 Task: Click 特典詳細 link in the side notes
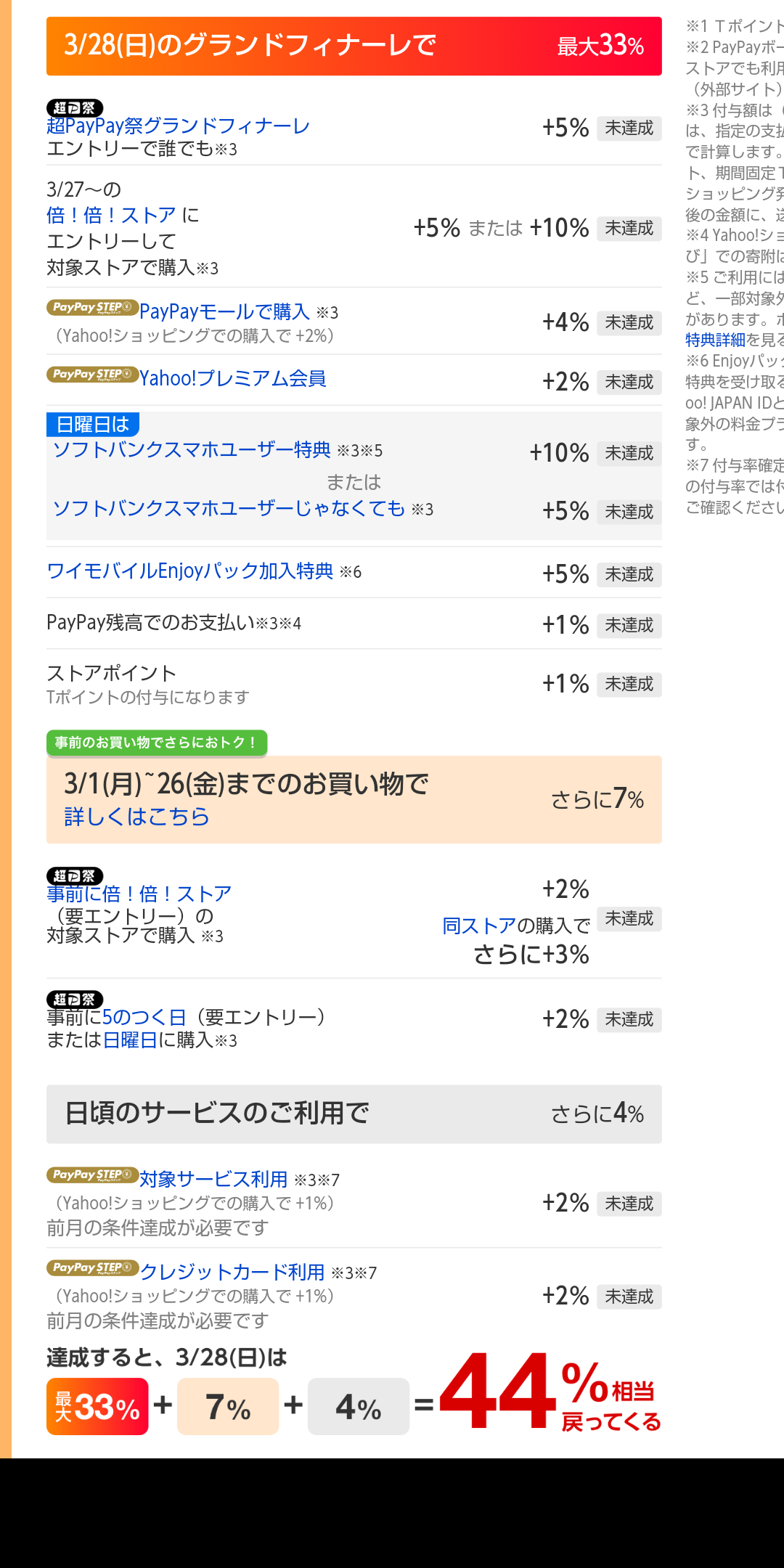[x=715, y=340]
